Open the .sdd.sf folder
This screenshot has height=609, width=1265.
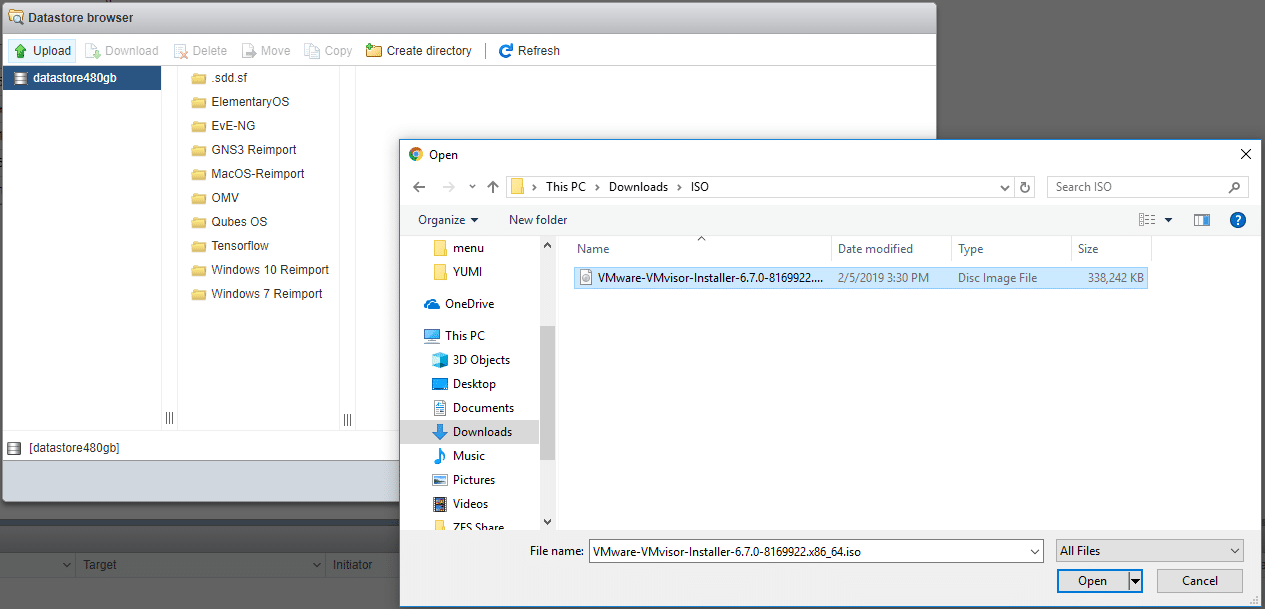(219, 78)
